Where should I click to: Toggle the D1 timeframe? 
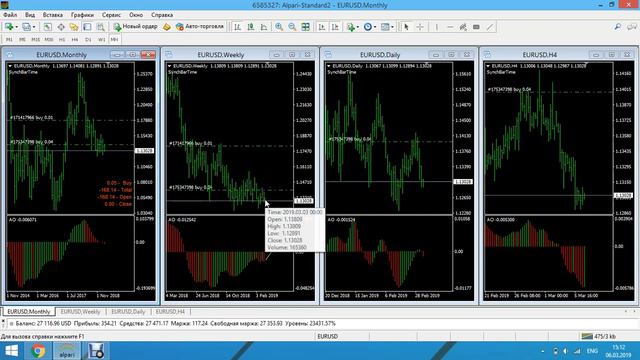coord(88,40)
